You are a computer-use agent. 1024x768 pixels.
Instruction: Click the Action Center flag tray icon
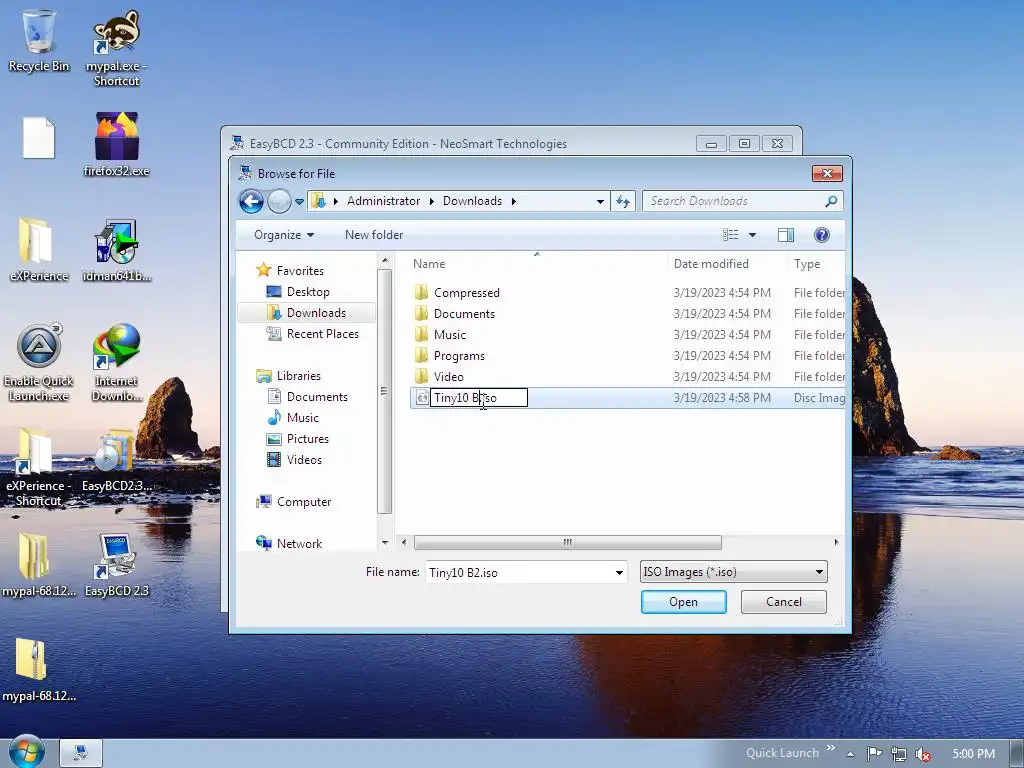coord(874,754)
